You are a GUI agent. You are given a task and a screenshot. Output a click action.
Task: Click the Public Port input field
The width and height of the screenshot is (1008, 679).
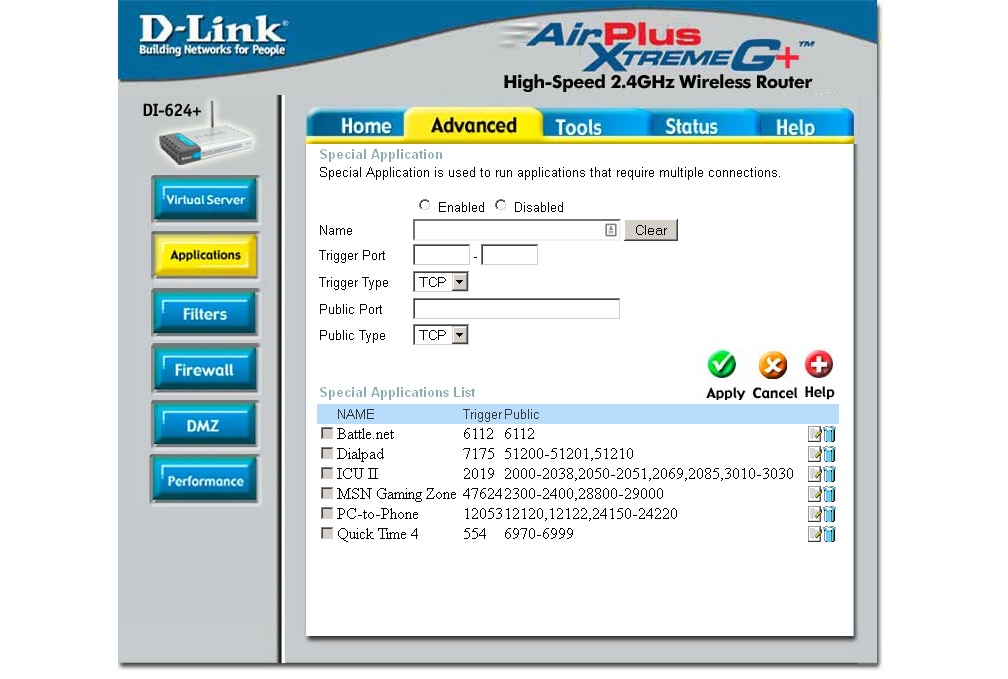(x=516, y=309)
